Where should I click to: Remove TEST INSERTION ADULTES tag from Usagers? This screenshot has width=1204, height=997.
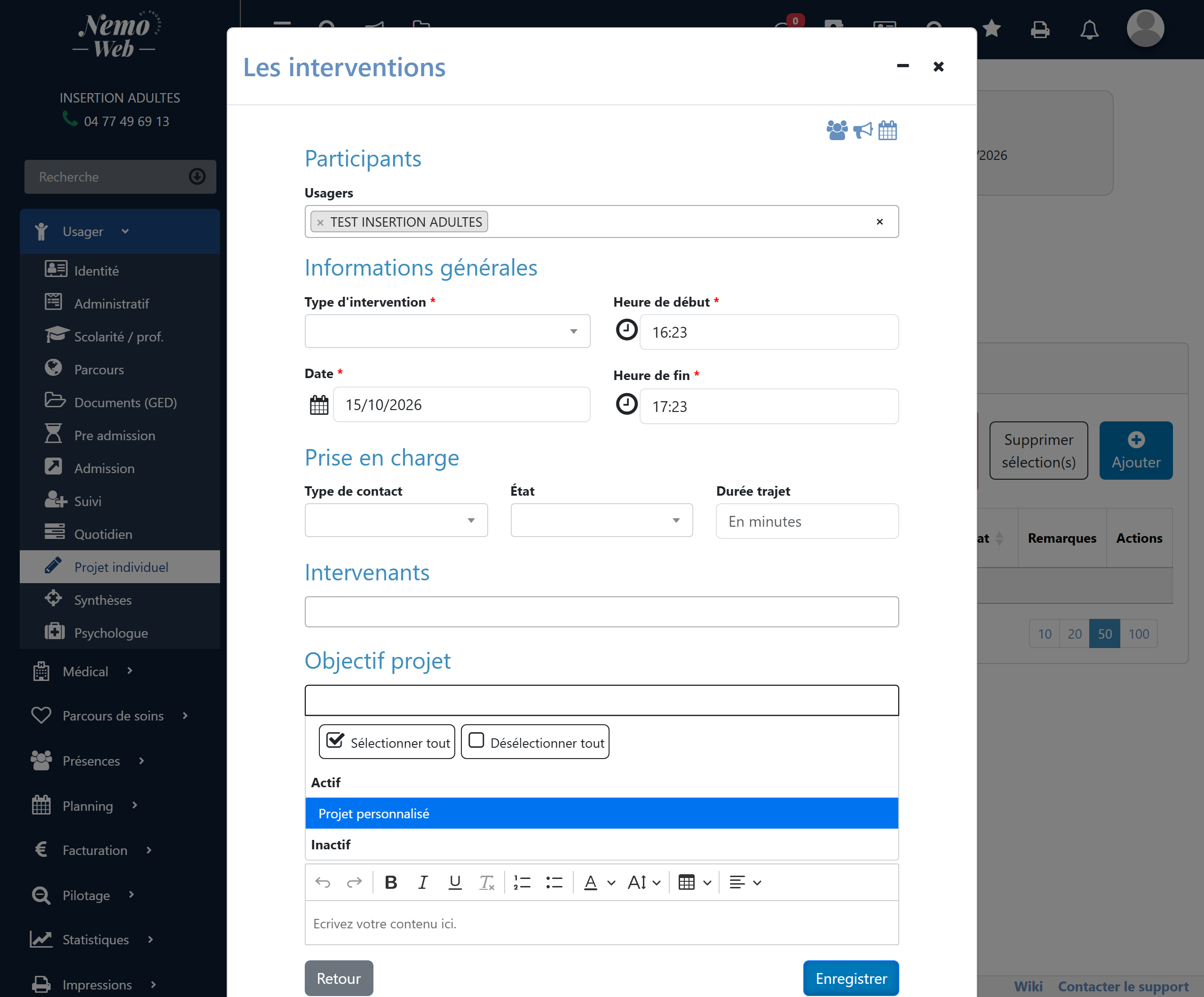[320, 222]
